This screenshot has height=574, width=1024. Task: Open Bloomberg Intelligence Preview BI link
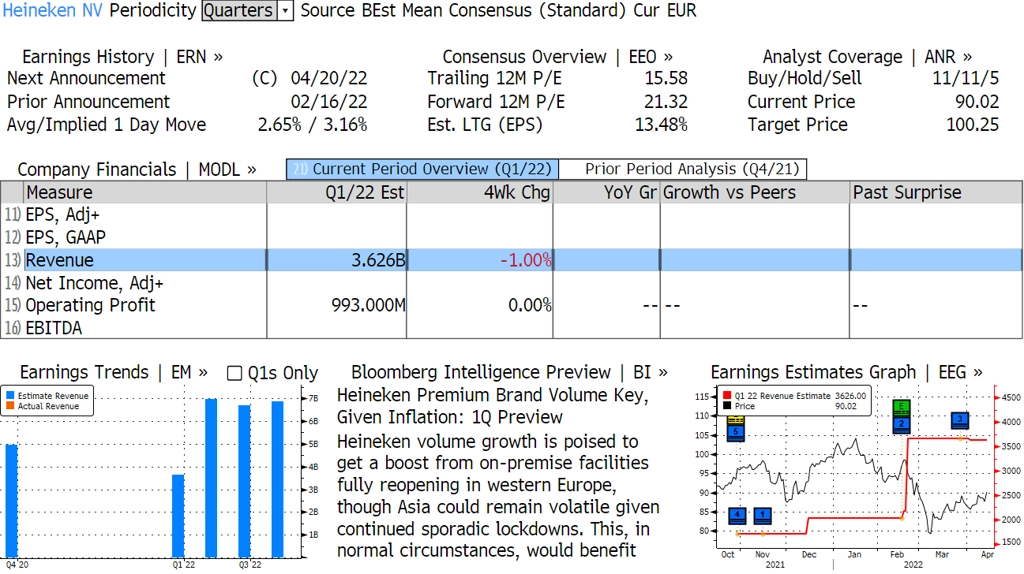(x=509, y=372)
